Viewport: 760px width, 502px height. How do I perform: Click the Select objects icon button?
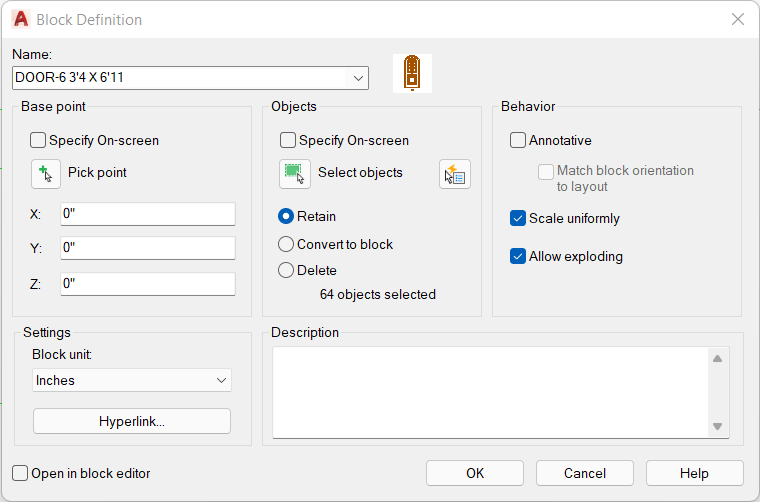295,174
